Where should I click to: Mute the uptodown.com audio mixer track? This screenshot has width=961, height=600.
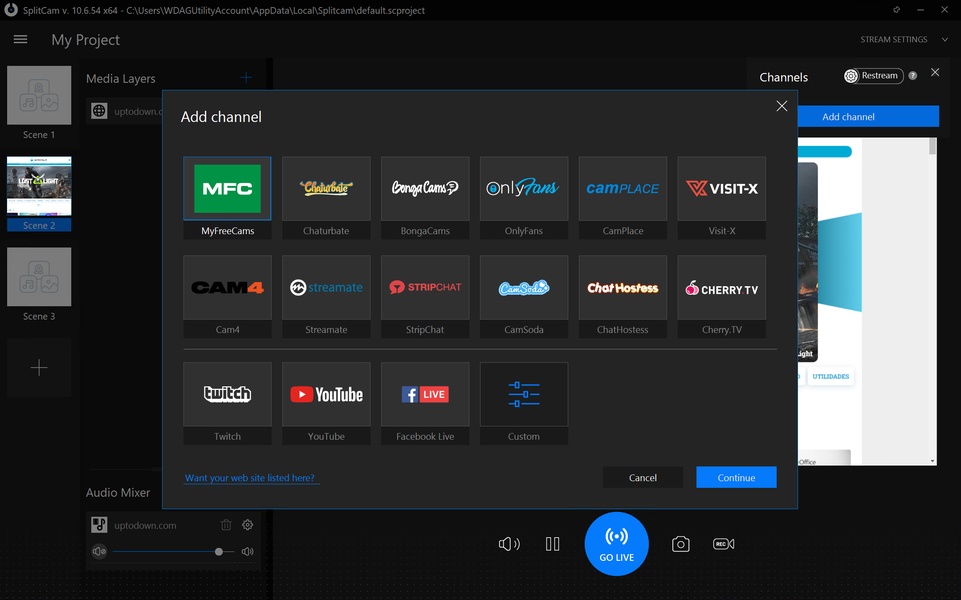pos(99,551)
